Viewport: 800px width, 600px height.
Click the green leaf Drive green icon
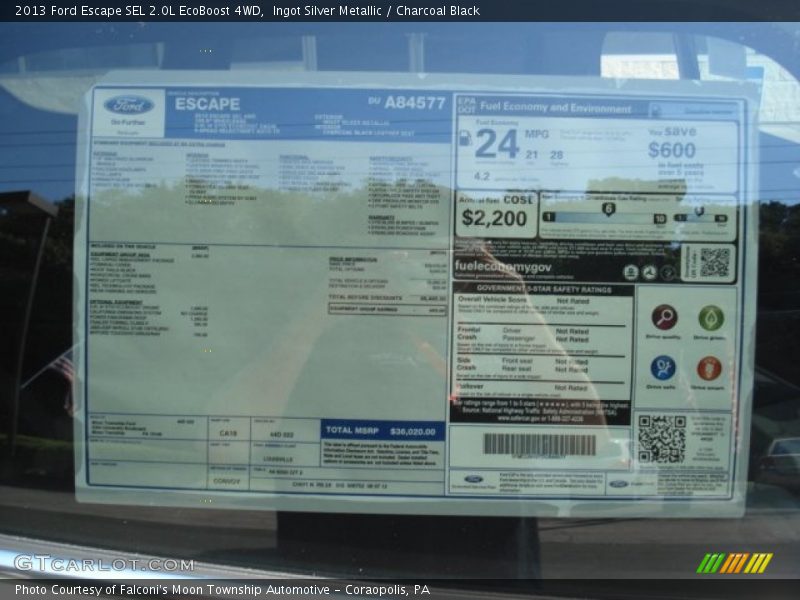point(711,318)
